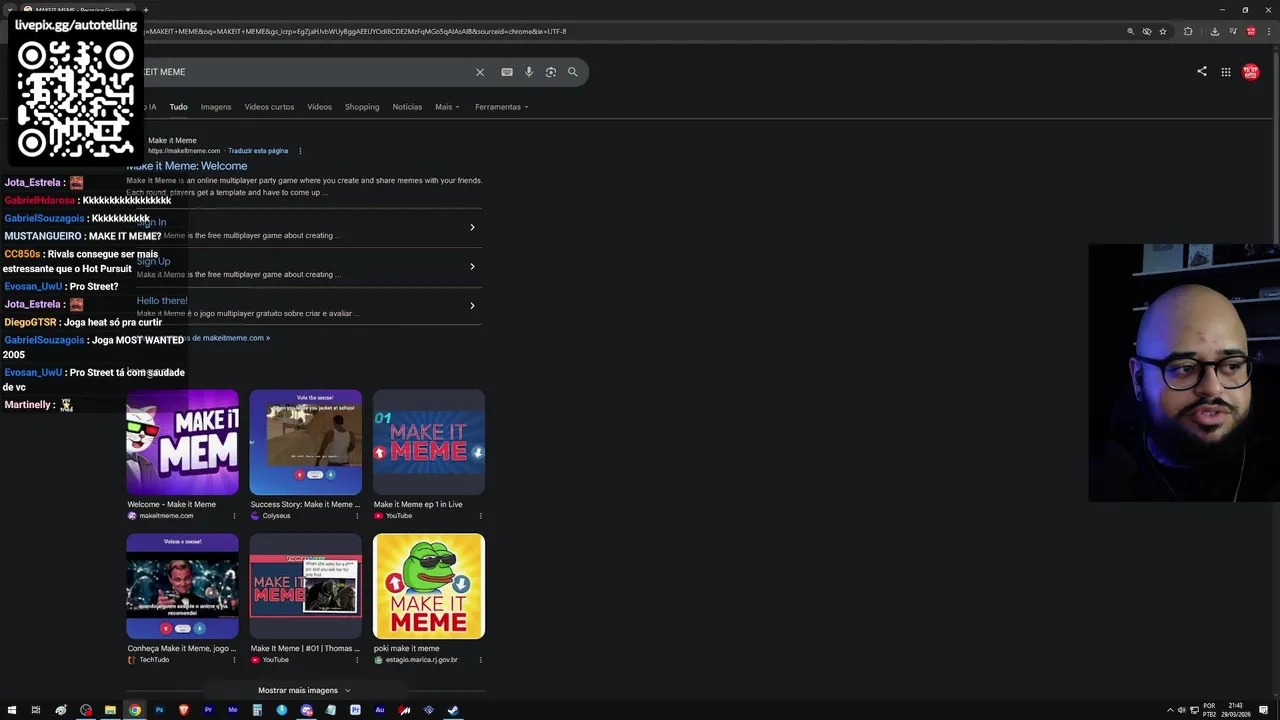Open 'Make it Meme: Welcome' result link
Viewport: 1280px width, 720px height.
tap(187, 166)
